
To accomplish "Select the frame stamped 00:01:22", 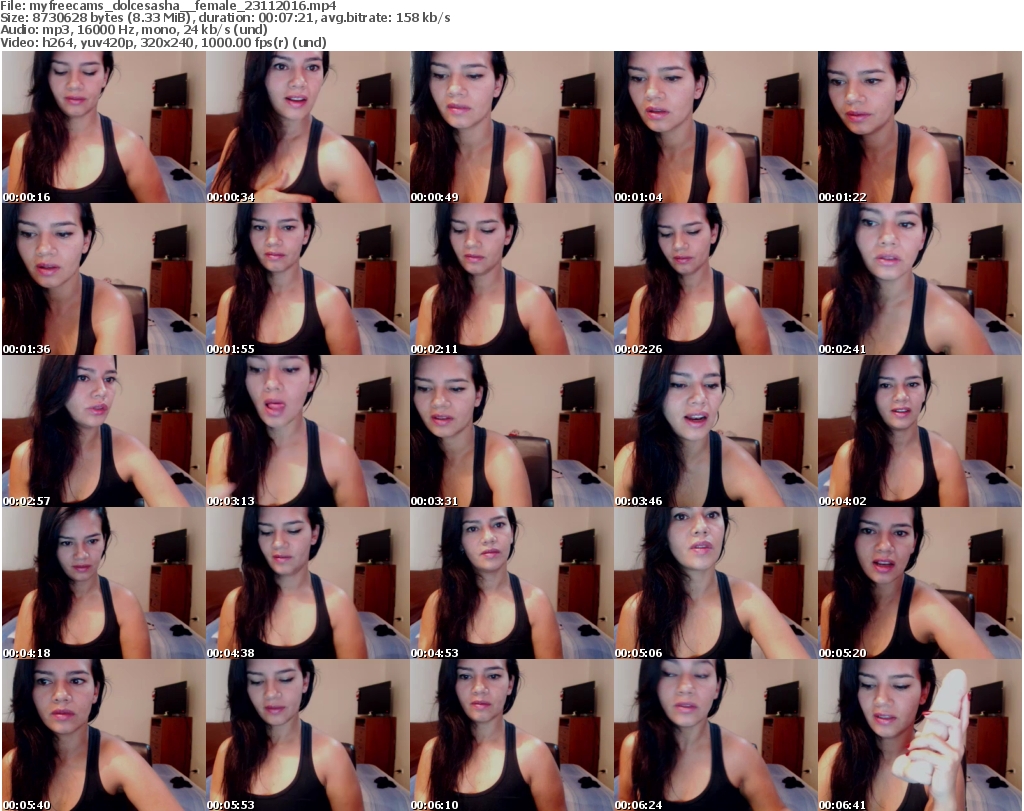I will point(920,127).
